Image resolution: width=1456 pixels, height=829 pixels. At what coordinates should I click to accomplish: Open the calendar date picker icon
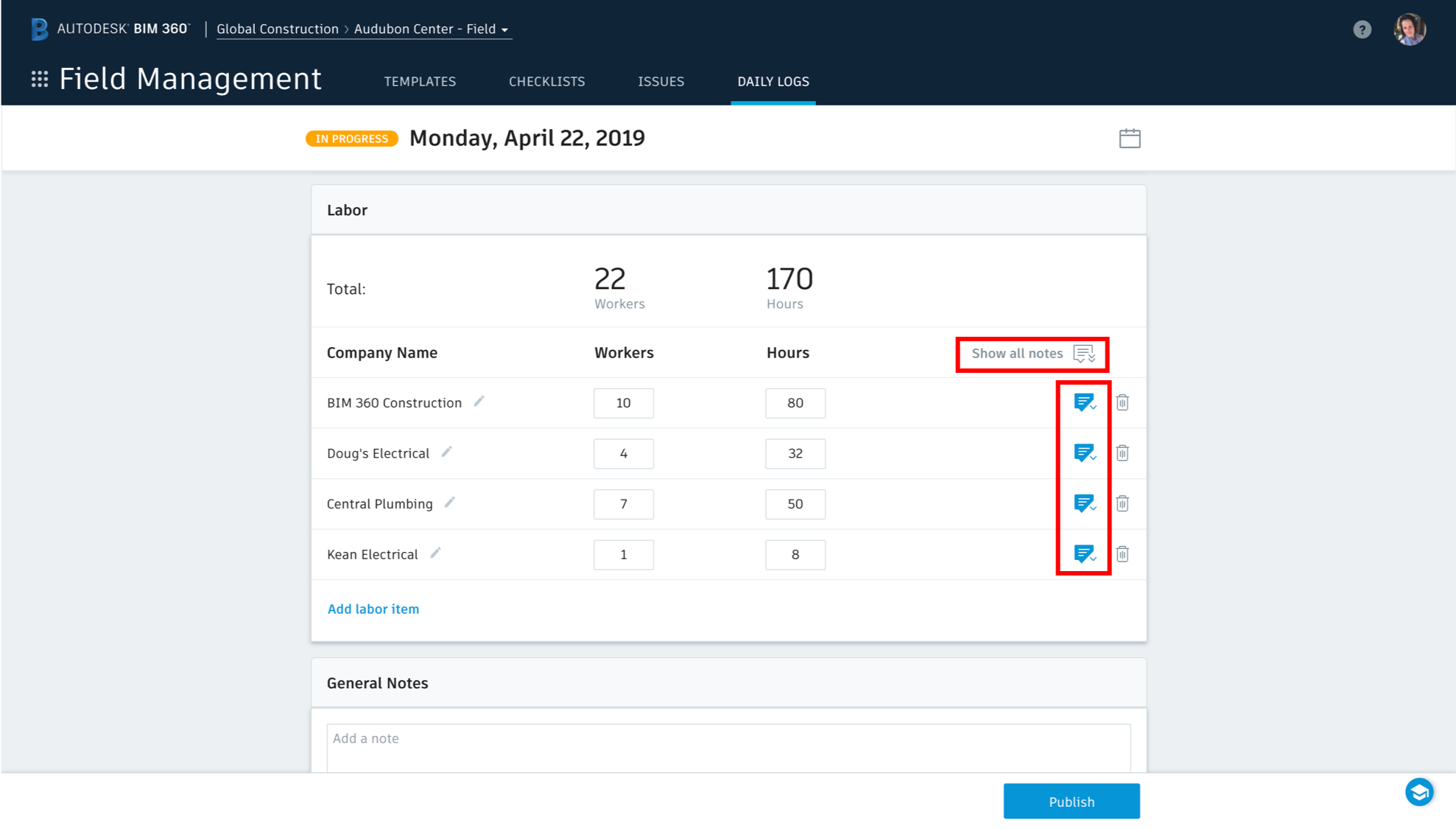click(1129, 139)
